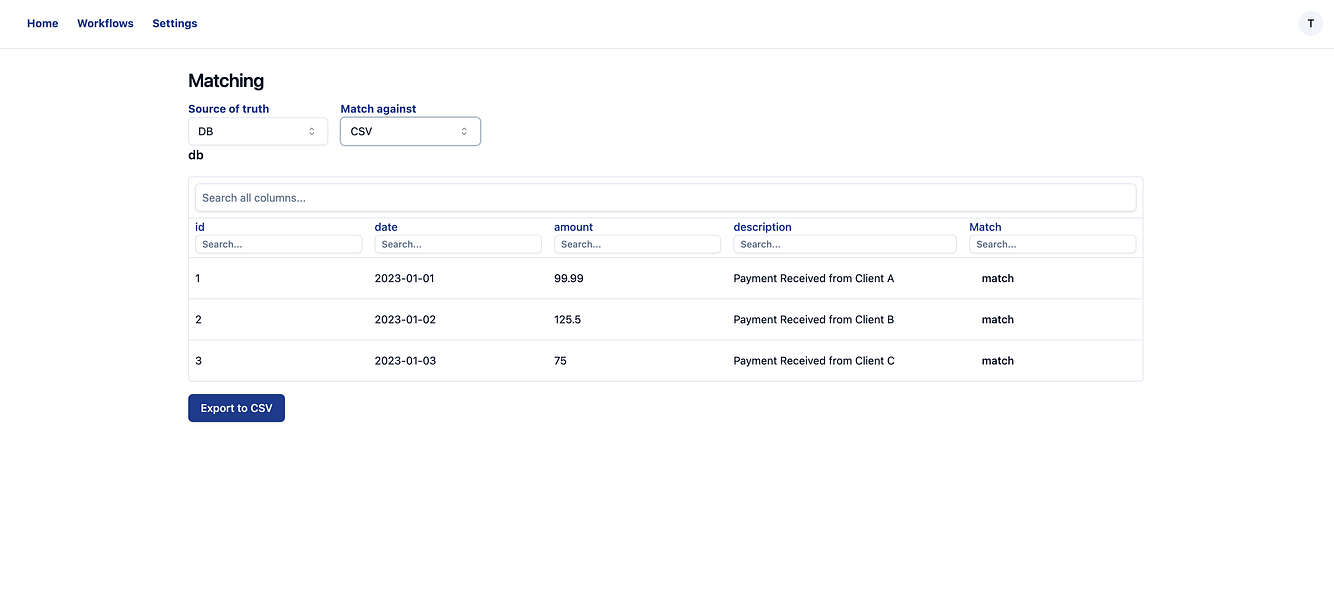Screen dimensions: 1334x600
Task: Click the Source of truth label
Action: coord(228,109)
